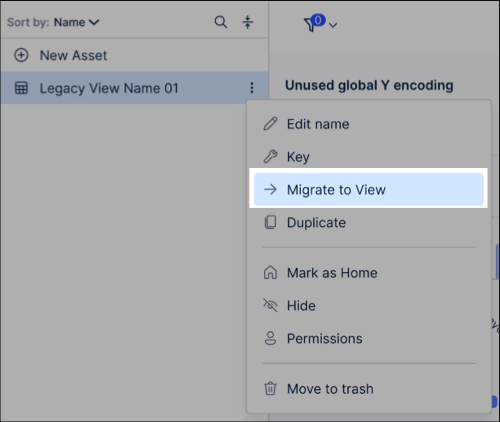Click the table icon of Legacy View
Screen dimensions: 500x422
(x=21, y=88)
